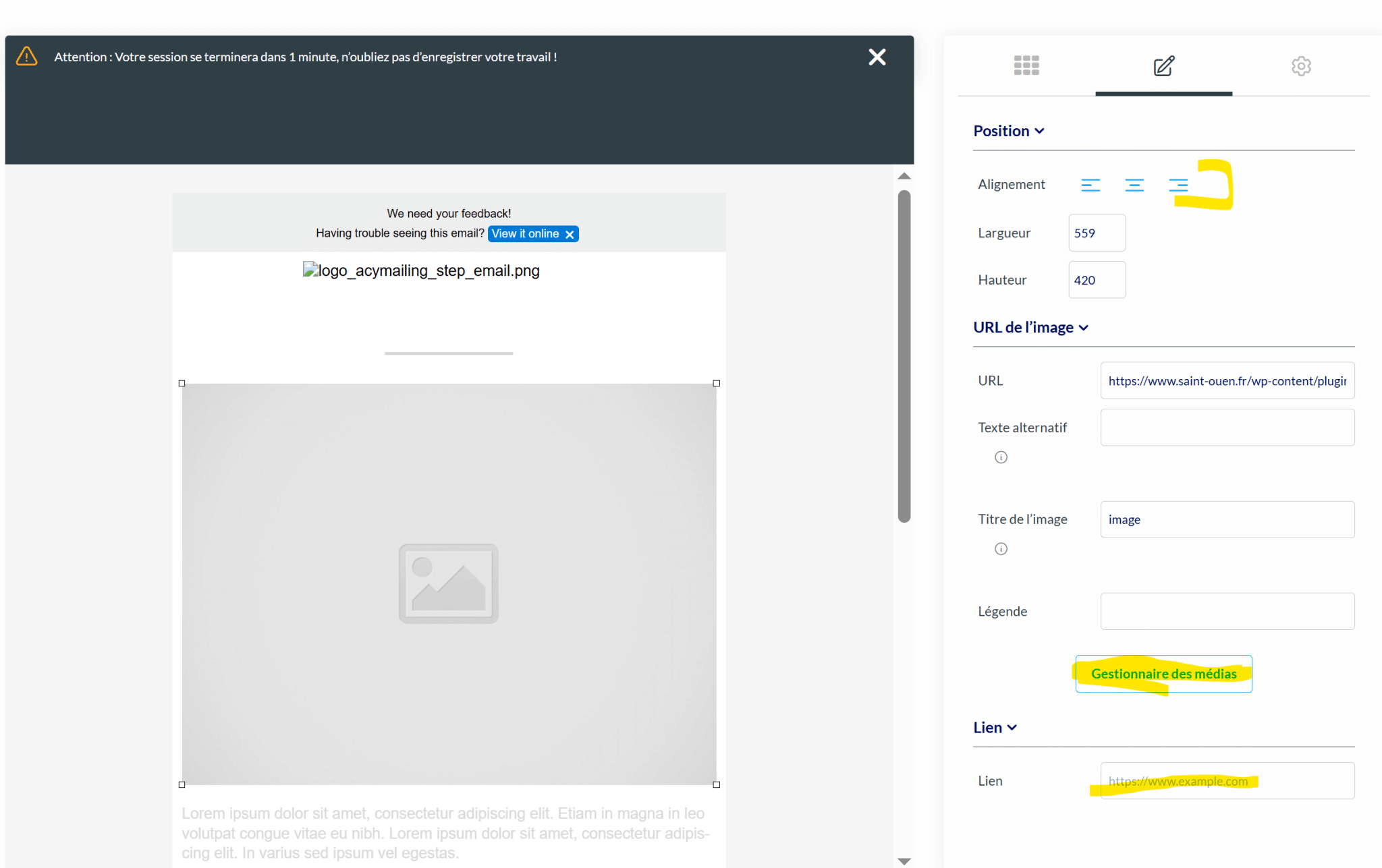
Task: Click the editor scroll down arrow
Action: click(904, 861)
